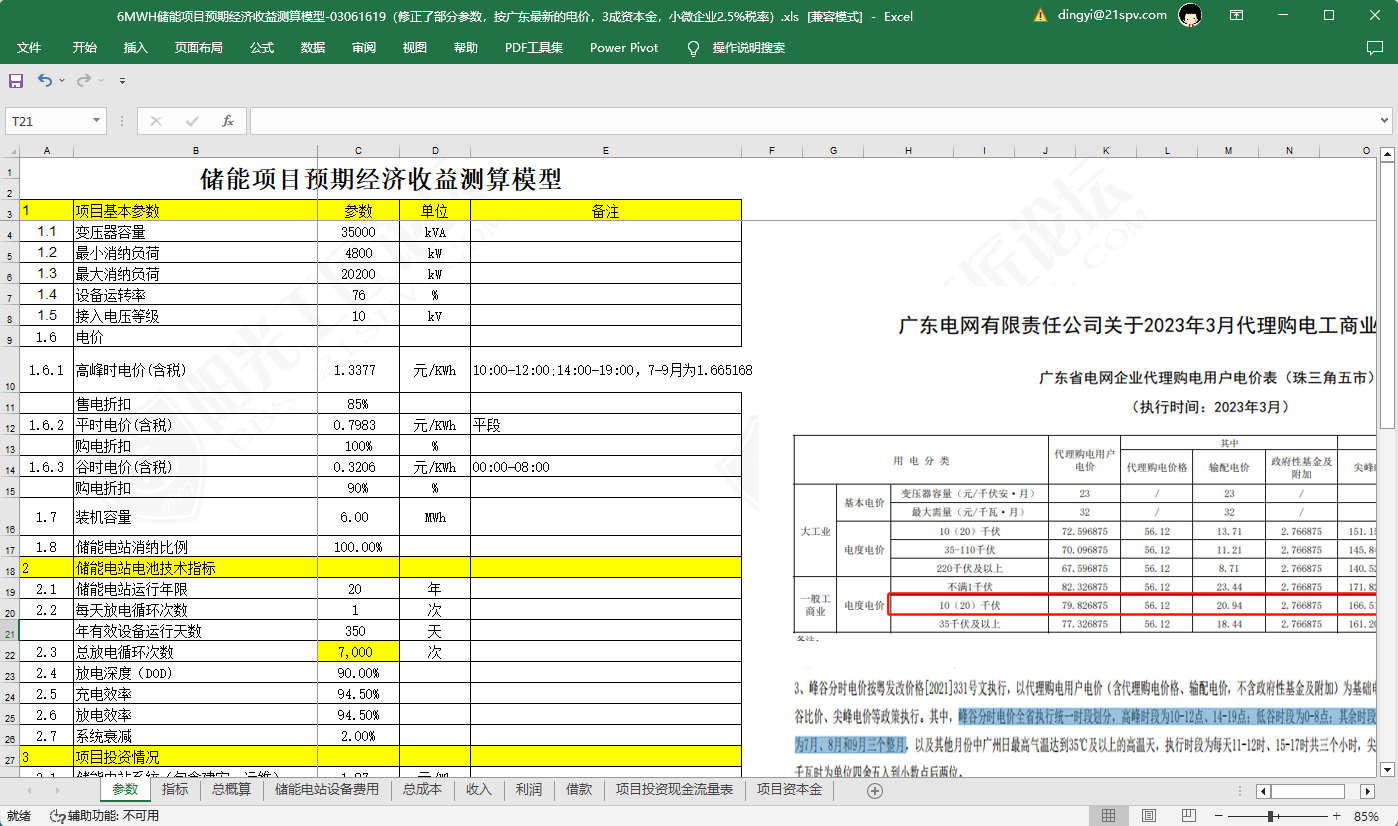Switch to the 利润 sheet tab
The height and width of the screenshot is (826, 1398).
click(529, 789)
